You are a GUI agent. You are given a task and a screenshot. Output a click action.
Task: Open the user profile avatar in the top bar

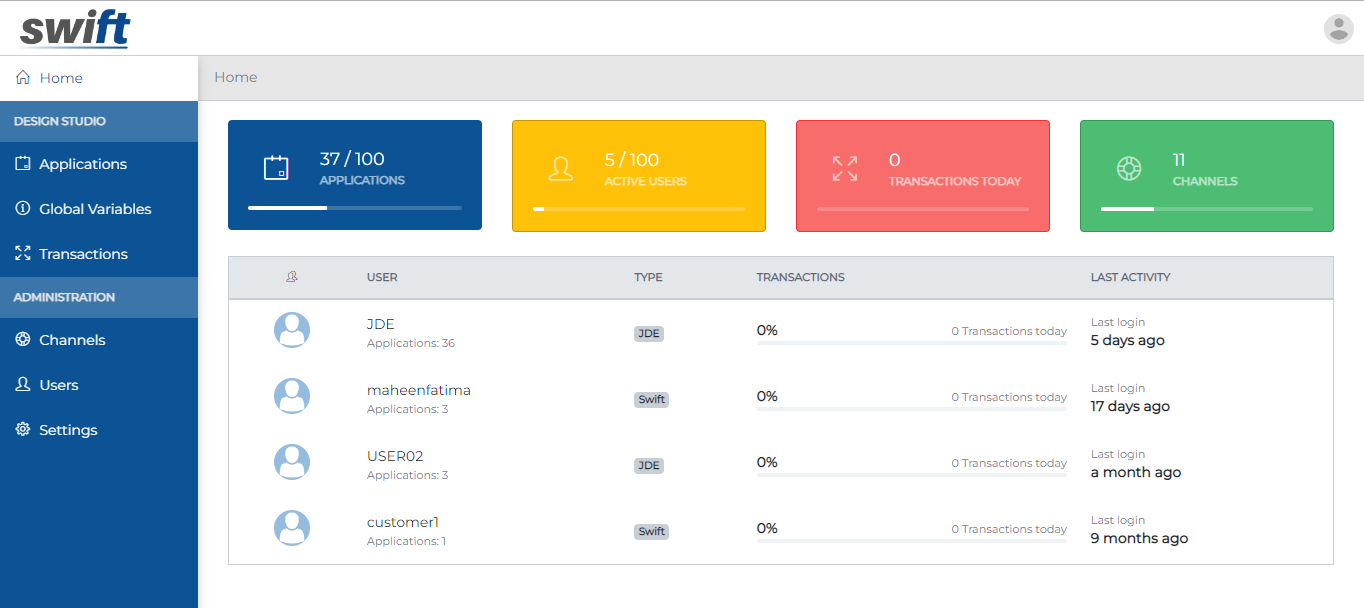[x=1338, y=29]
